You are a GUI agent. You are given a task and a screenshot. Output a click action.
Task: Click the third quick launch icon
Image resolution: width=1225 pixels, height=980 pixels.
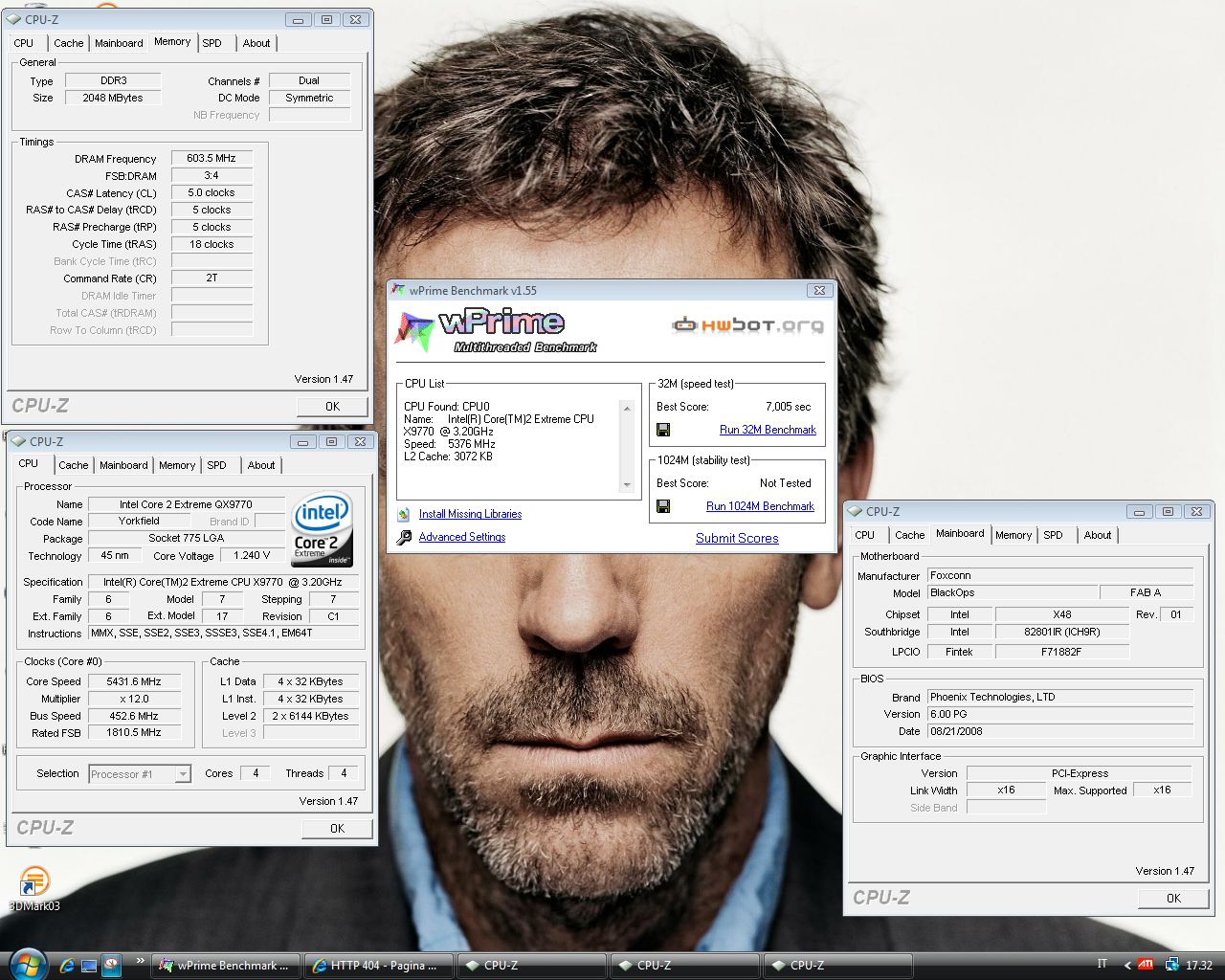pyautogui.click(x=111, y=965)
